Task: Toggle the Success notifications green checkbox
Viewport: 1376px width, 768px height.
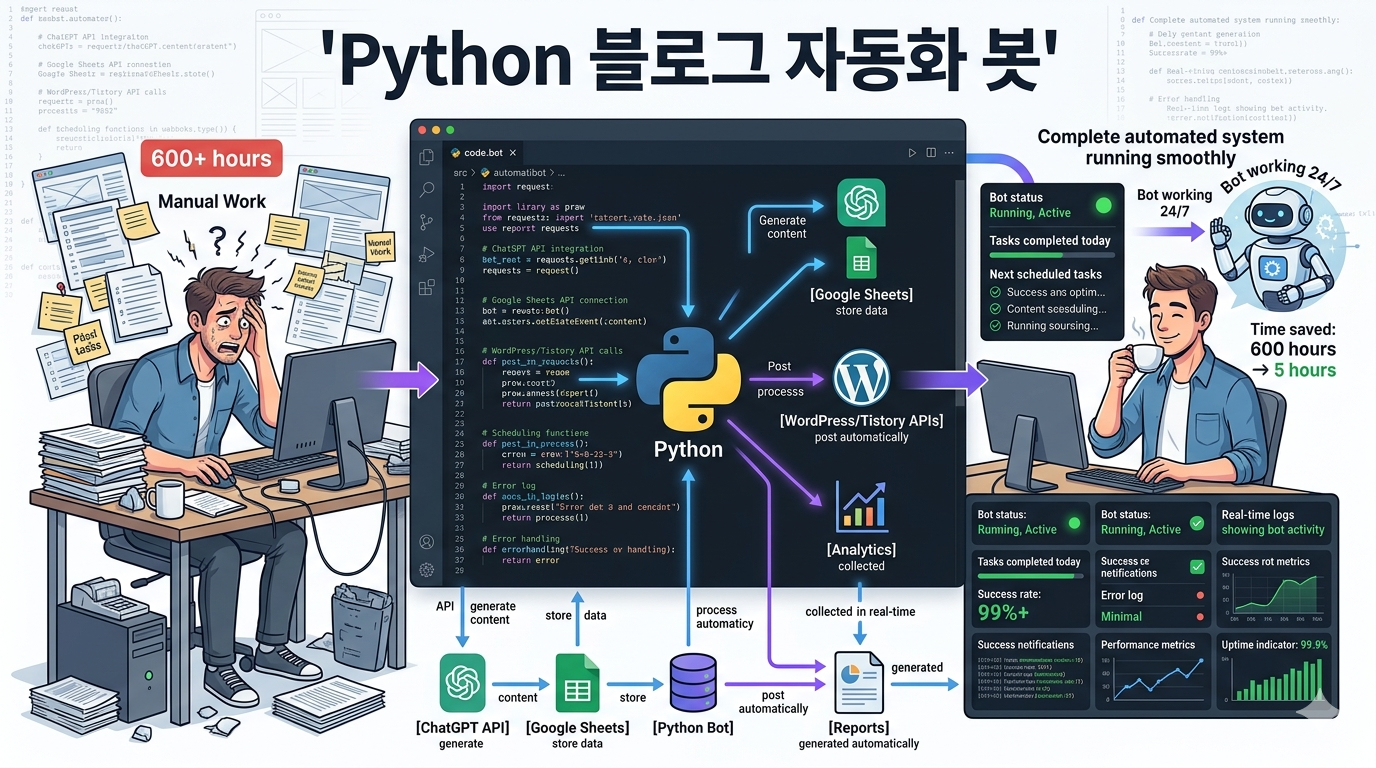Action: coord(1197,567)
